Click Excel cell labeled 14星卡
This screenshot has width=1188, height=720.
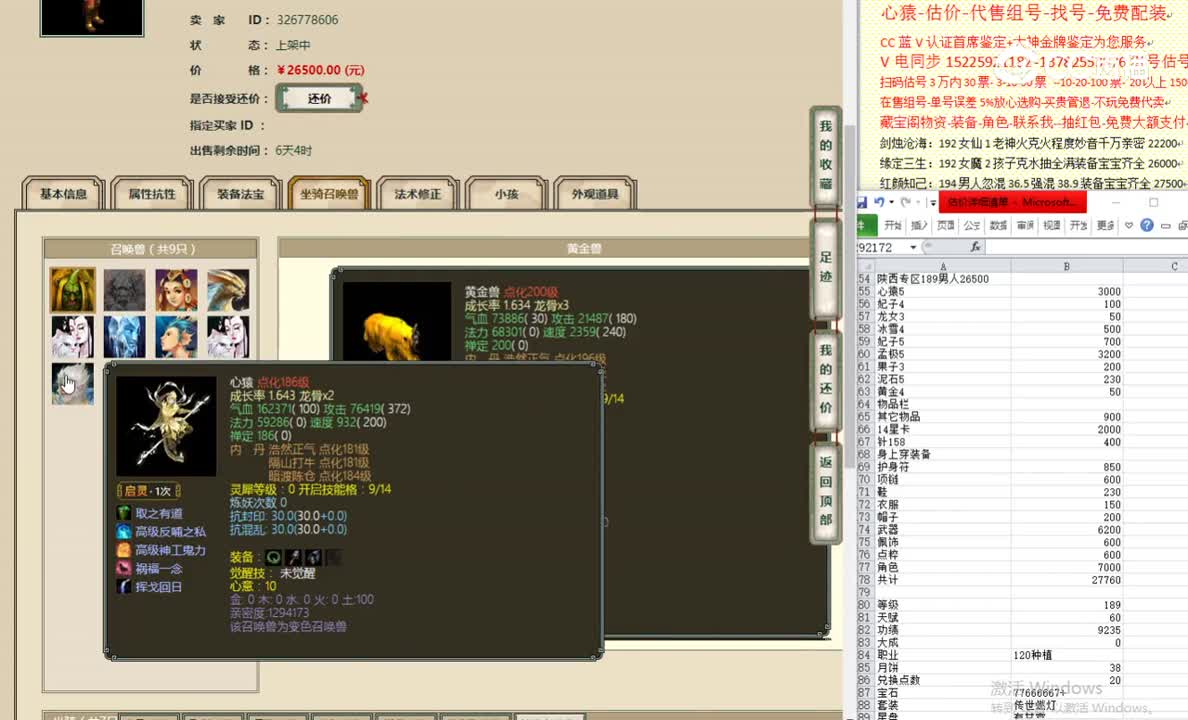pyautogui.click(x=943, y=430)
